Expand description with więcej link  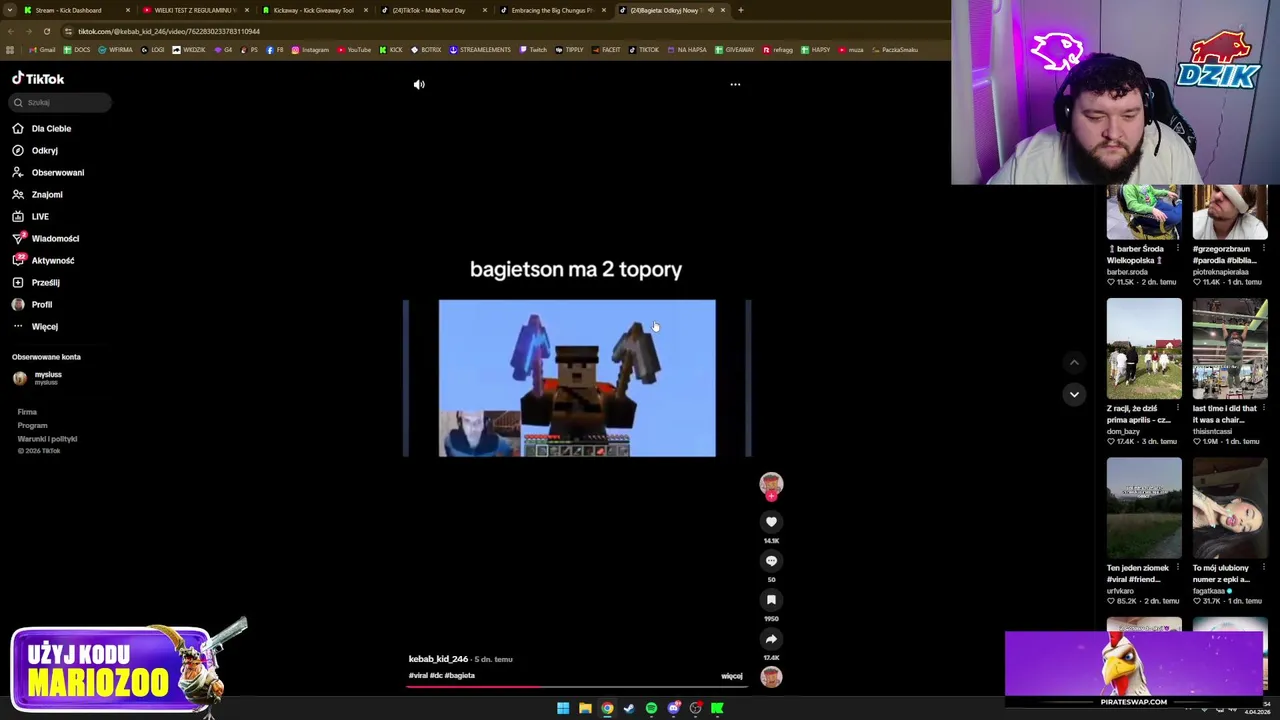pos(732,676)
